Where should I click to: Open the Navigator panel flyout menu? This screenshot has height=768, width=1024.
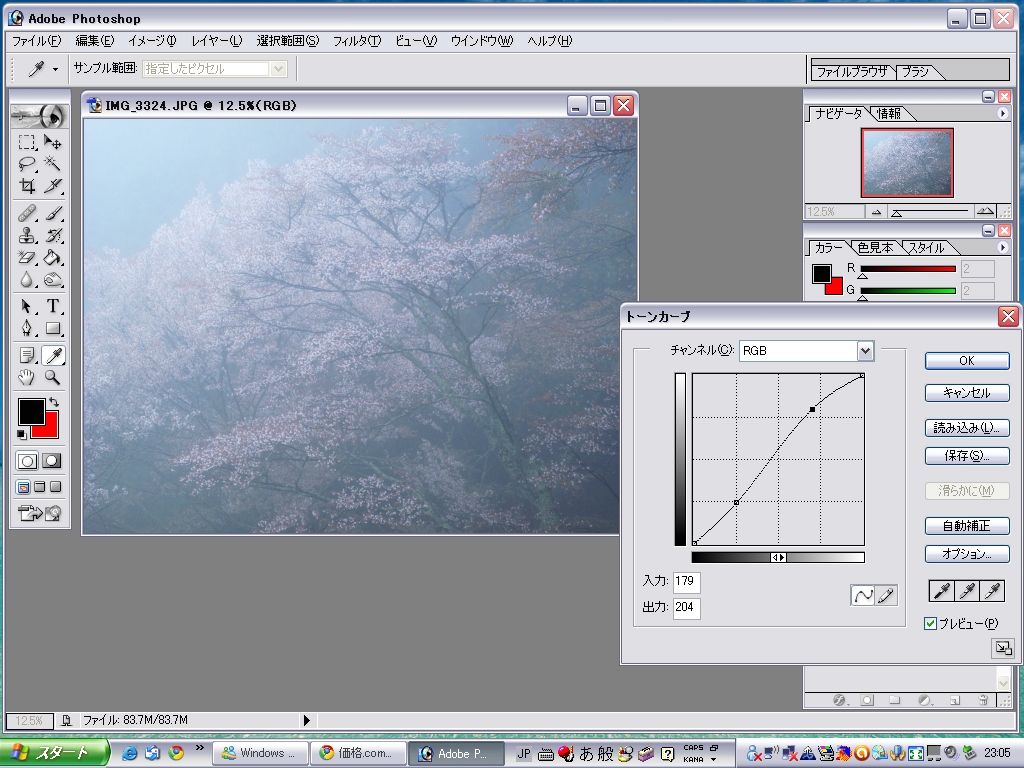click(x=1002, y=114)
